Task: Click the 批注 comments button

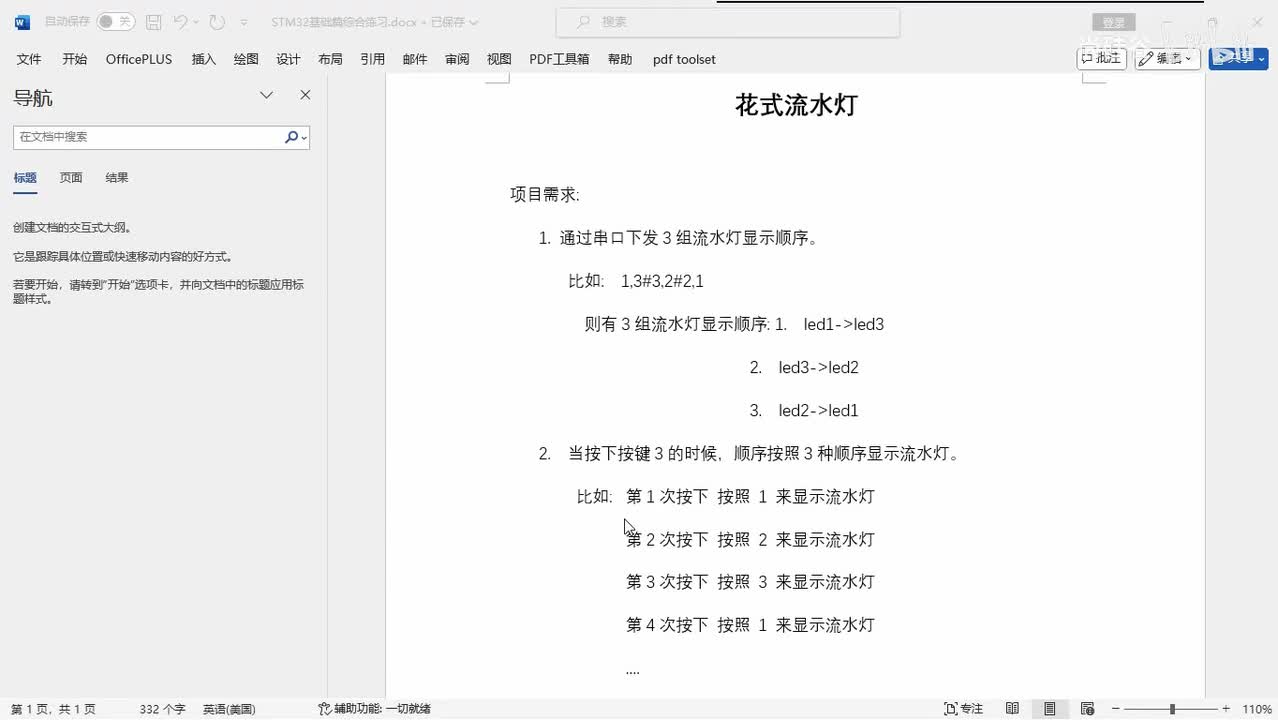Action: (x=1102, y=58)
